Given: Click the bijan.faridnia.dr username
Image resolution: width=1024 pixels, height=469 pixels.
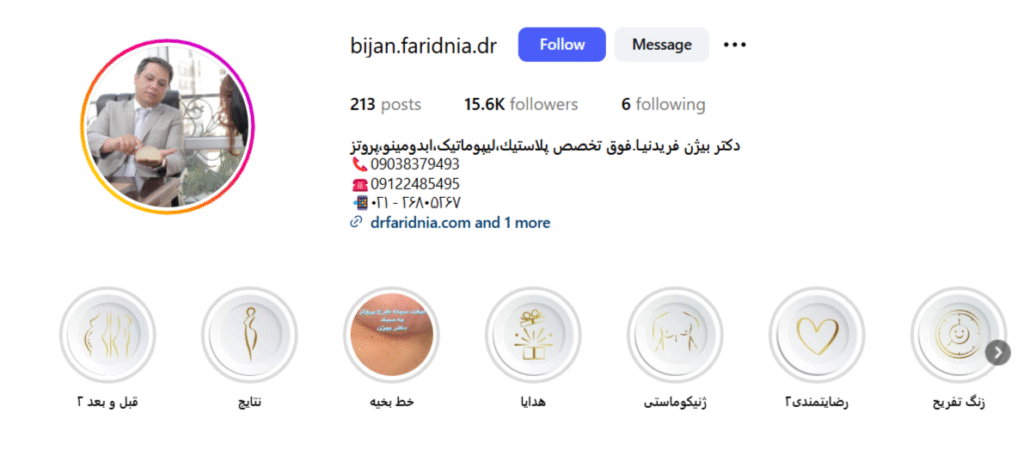Looking at the screenshot, I should pyautogui.click(x=423, y=46).
